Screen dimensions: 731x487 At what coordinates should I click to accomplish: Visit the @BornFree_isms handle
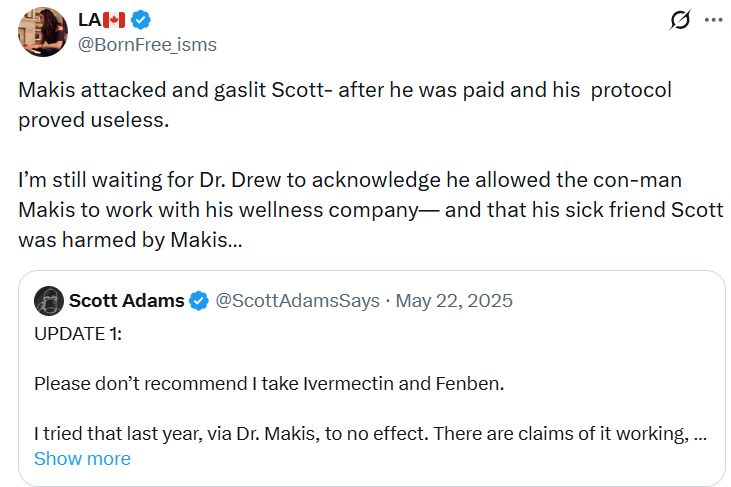(146, 45)
